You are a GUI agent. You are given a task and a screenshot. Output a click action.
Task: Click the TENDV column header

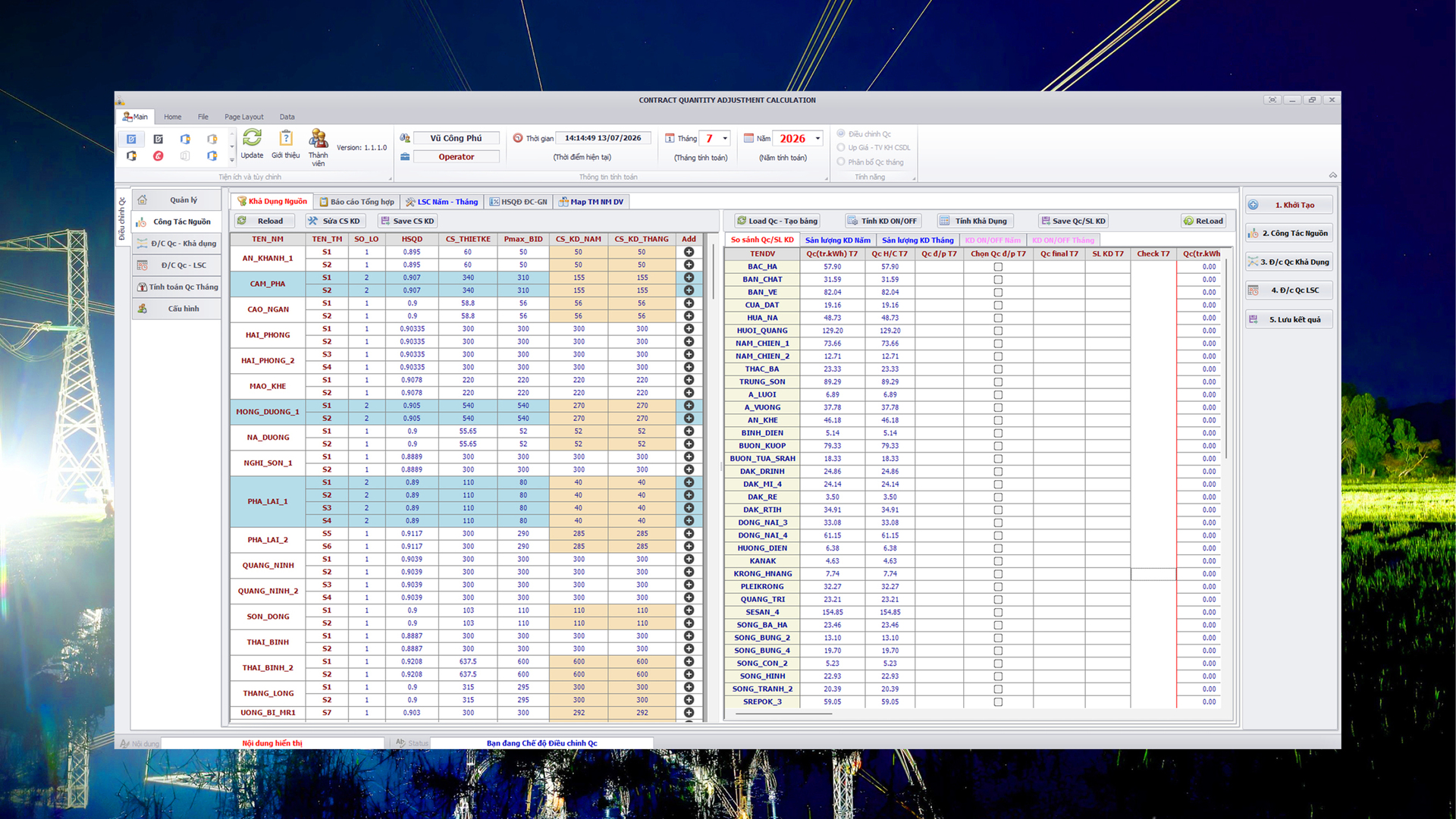pyautogui.click(x=762, y=254)
